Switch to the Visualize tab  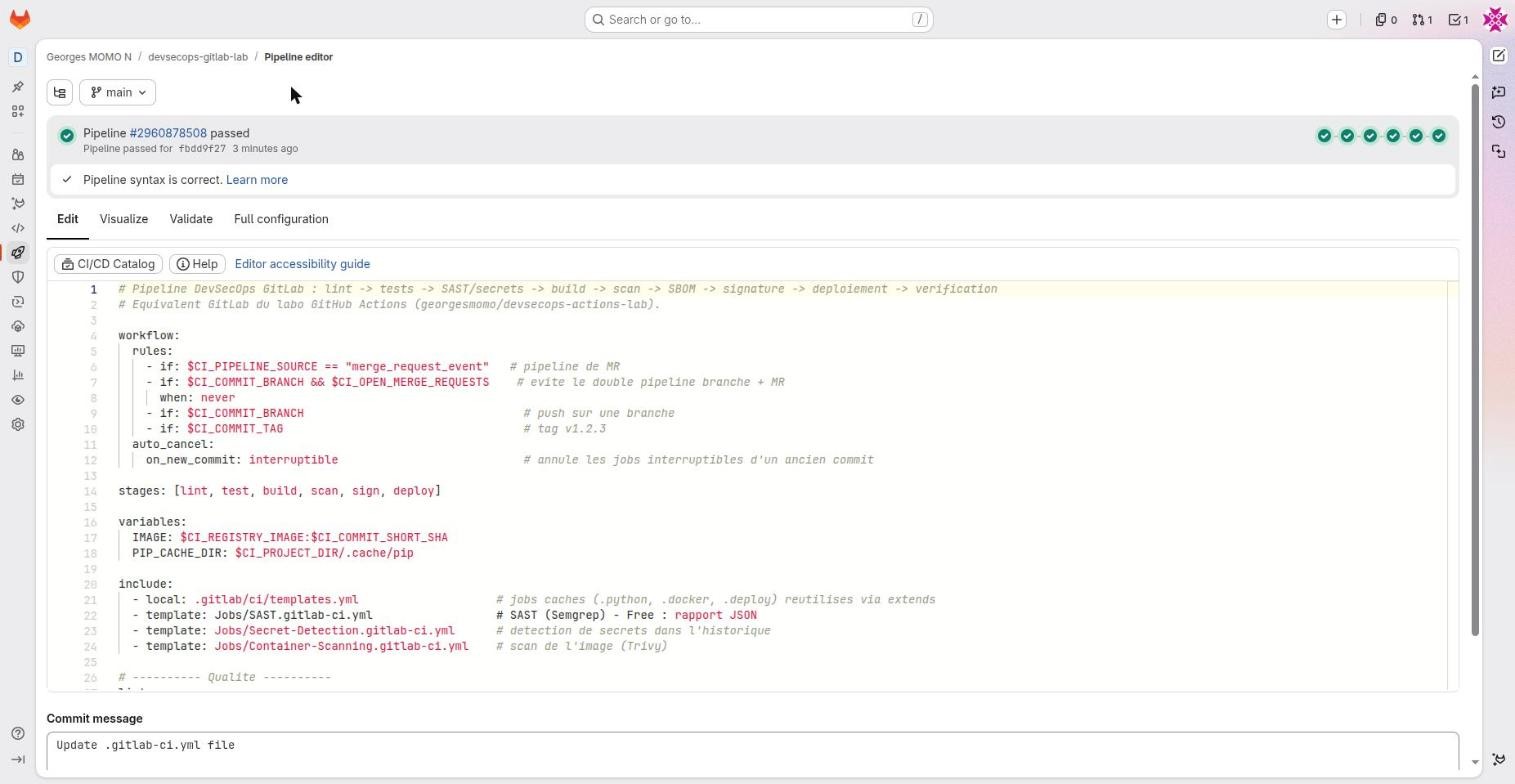click(x=124, y=219)
